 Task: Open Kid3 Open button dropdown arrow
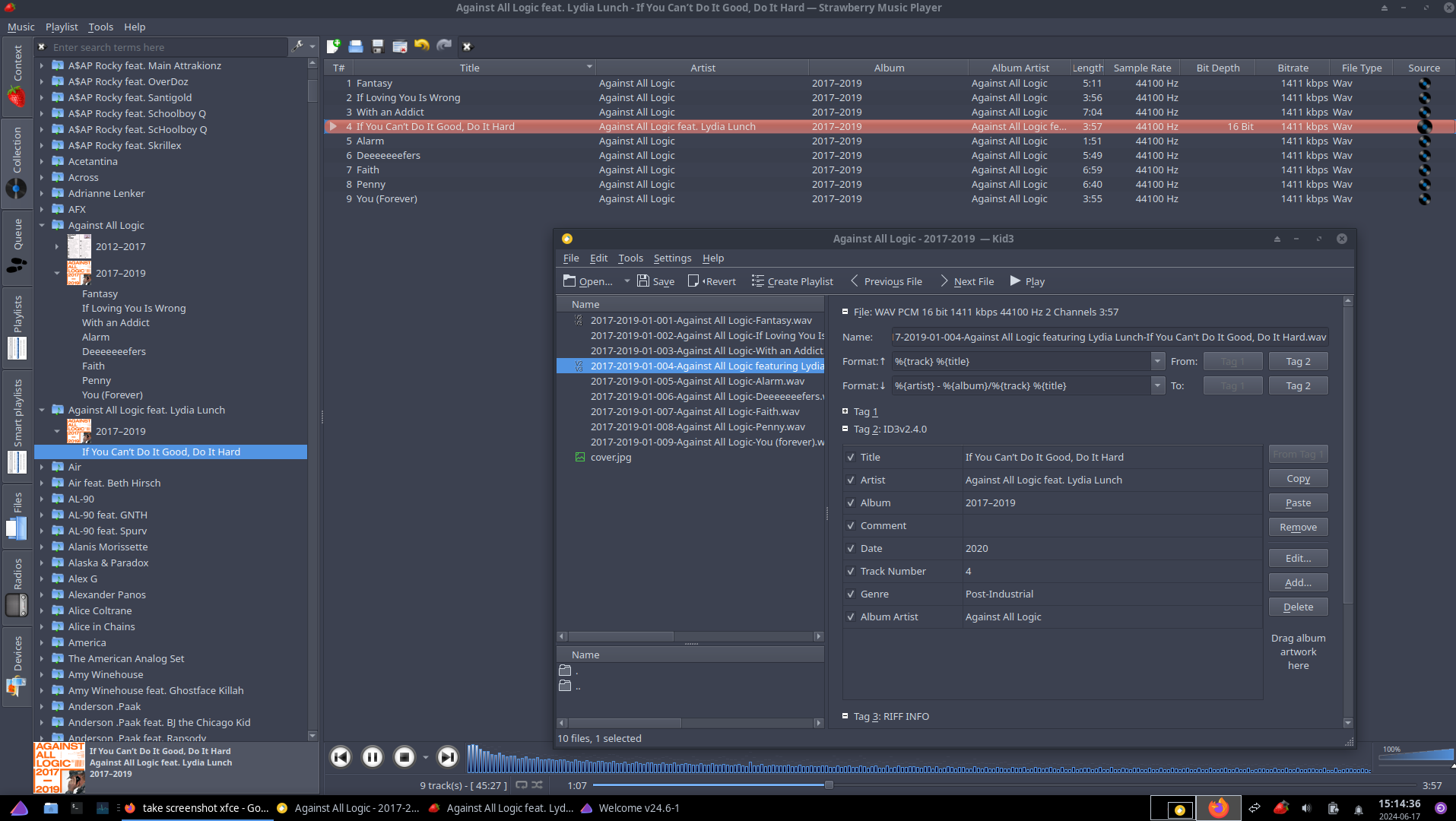coord(626,281)
